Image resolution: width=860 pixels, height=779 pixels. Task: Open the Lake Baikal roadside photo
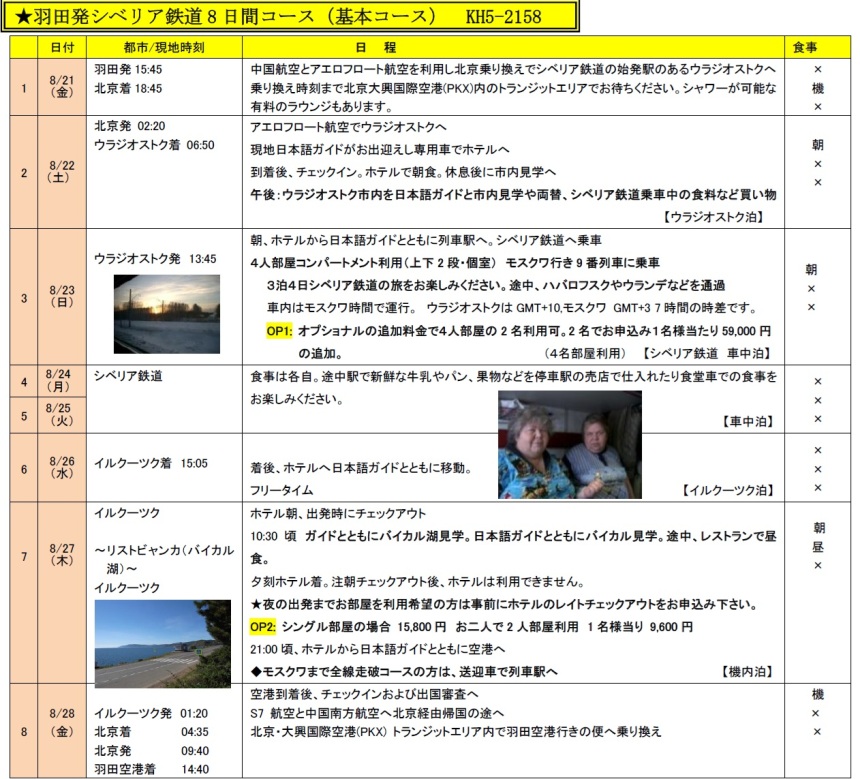163,643
